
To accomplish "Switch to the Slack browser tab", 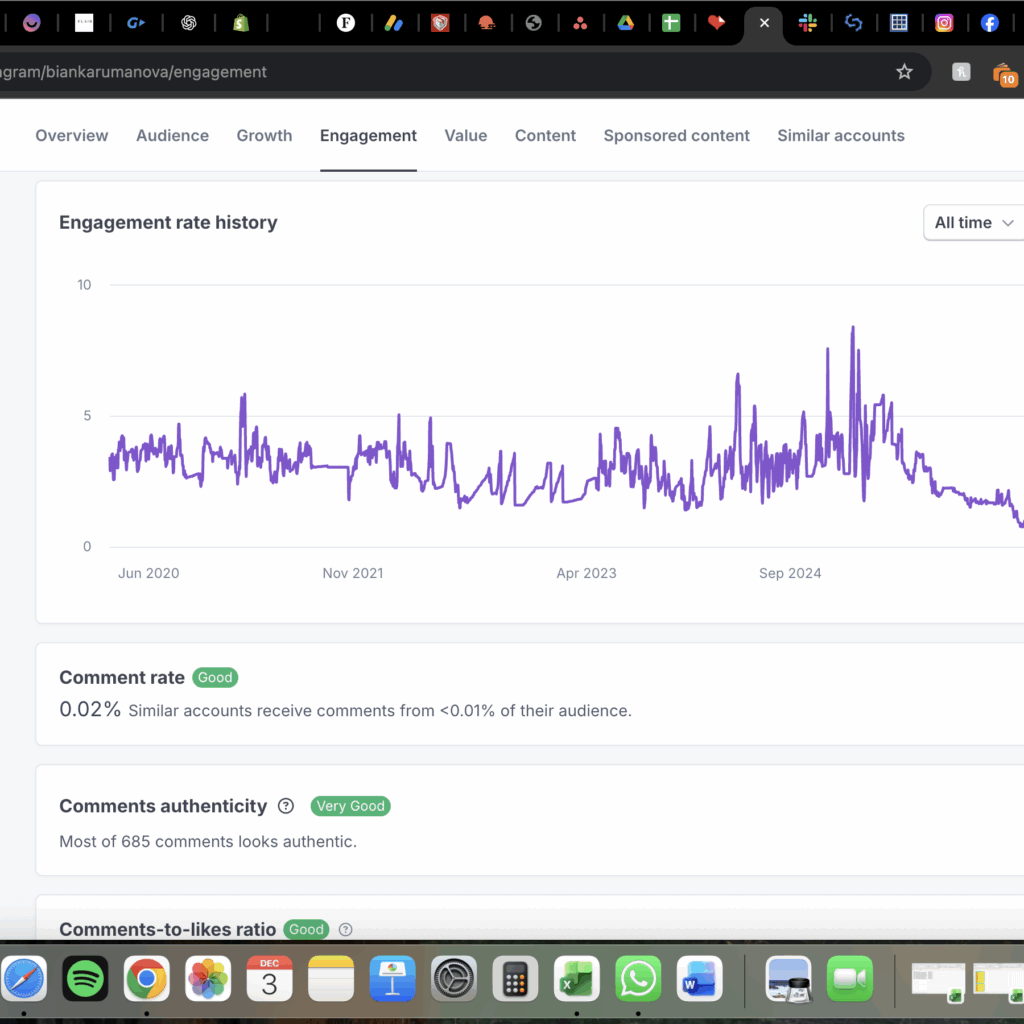I will (808, 23).
